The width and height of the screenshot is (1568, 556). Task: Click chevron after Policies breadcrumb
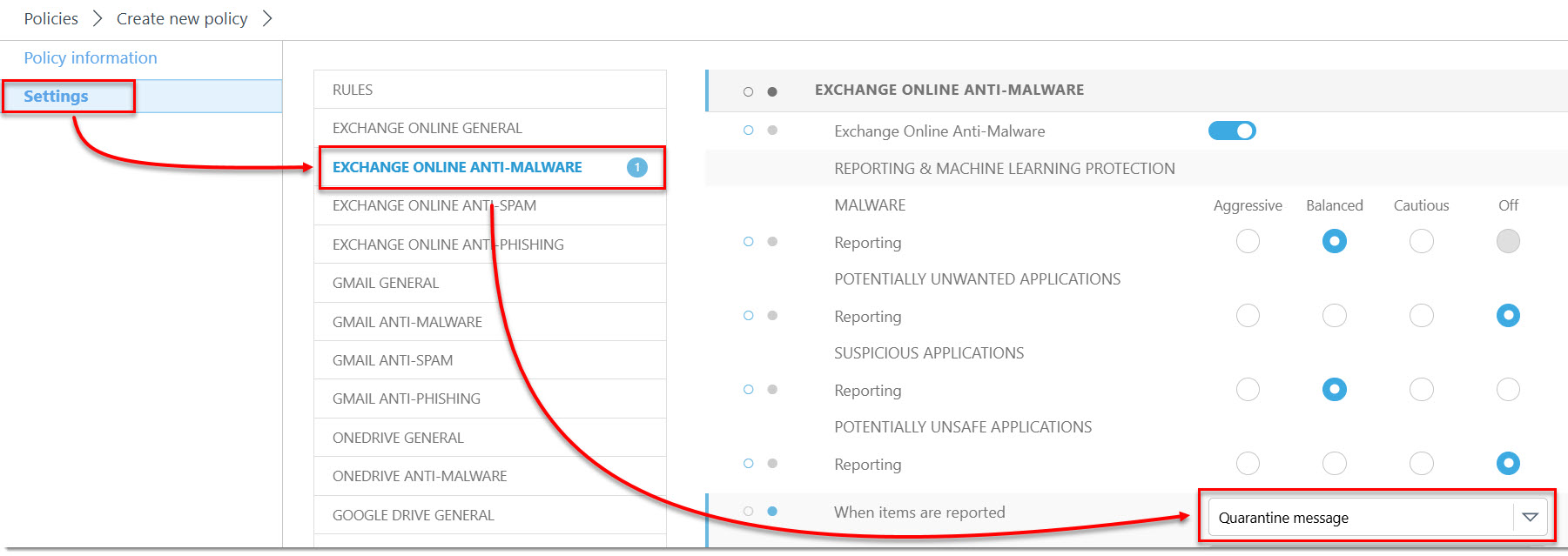click(98, 18)
